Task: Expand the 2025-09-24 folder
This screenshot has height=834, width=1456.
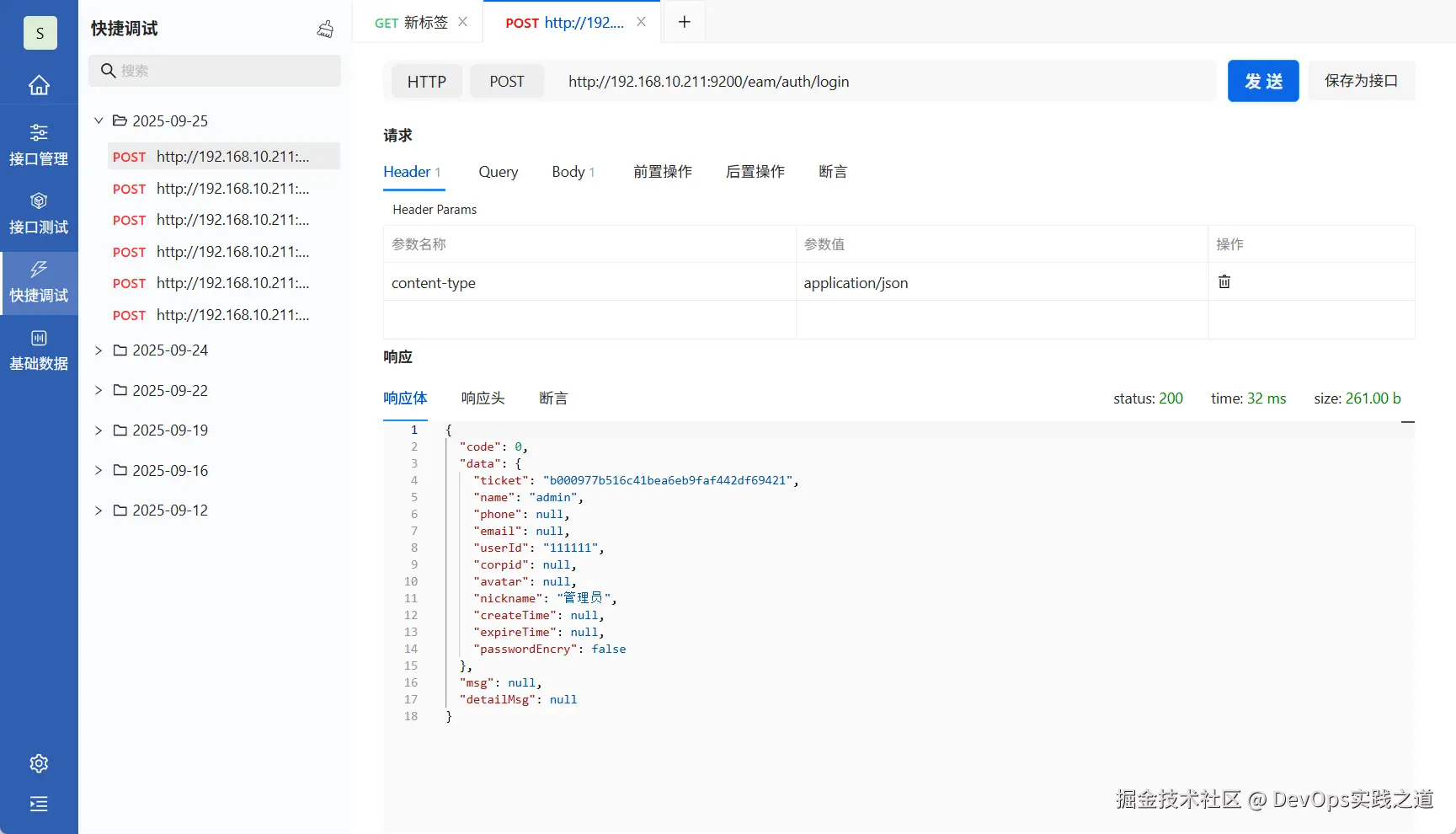Action: coord(99,350)
